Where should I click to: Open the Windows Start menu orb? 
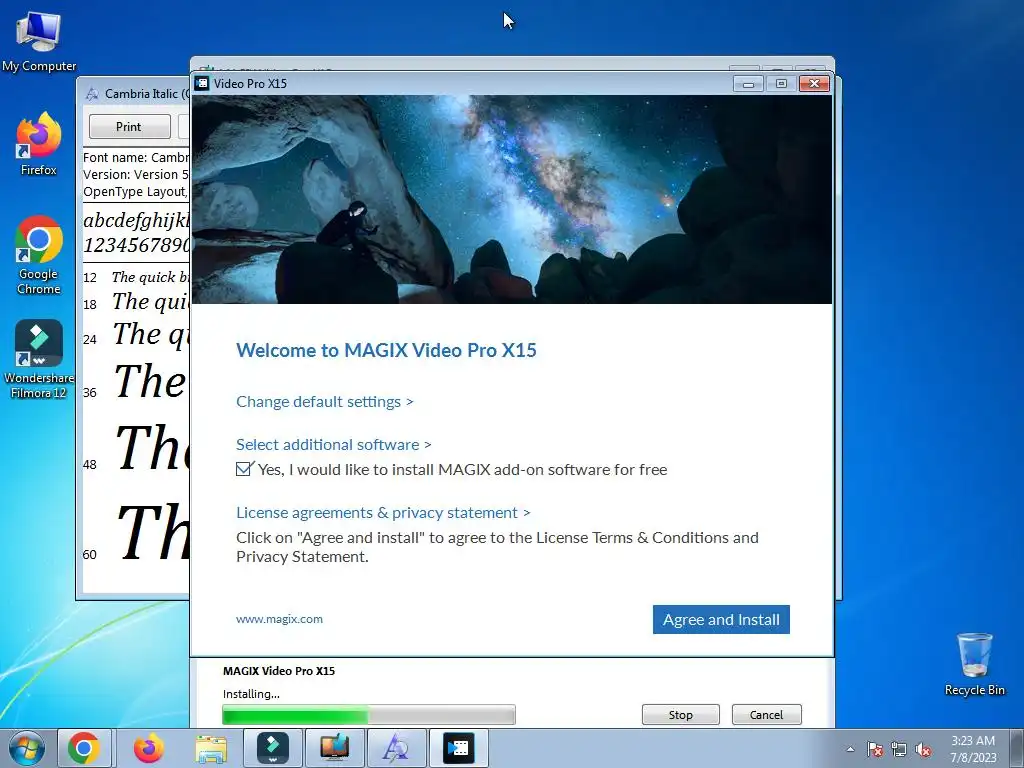pos(27,748)
